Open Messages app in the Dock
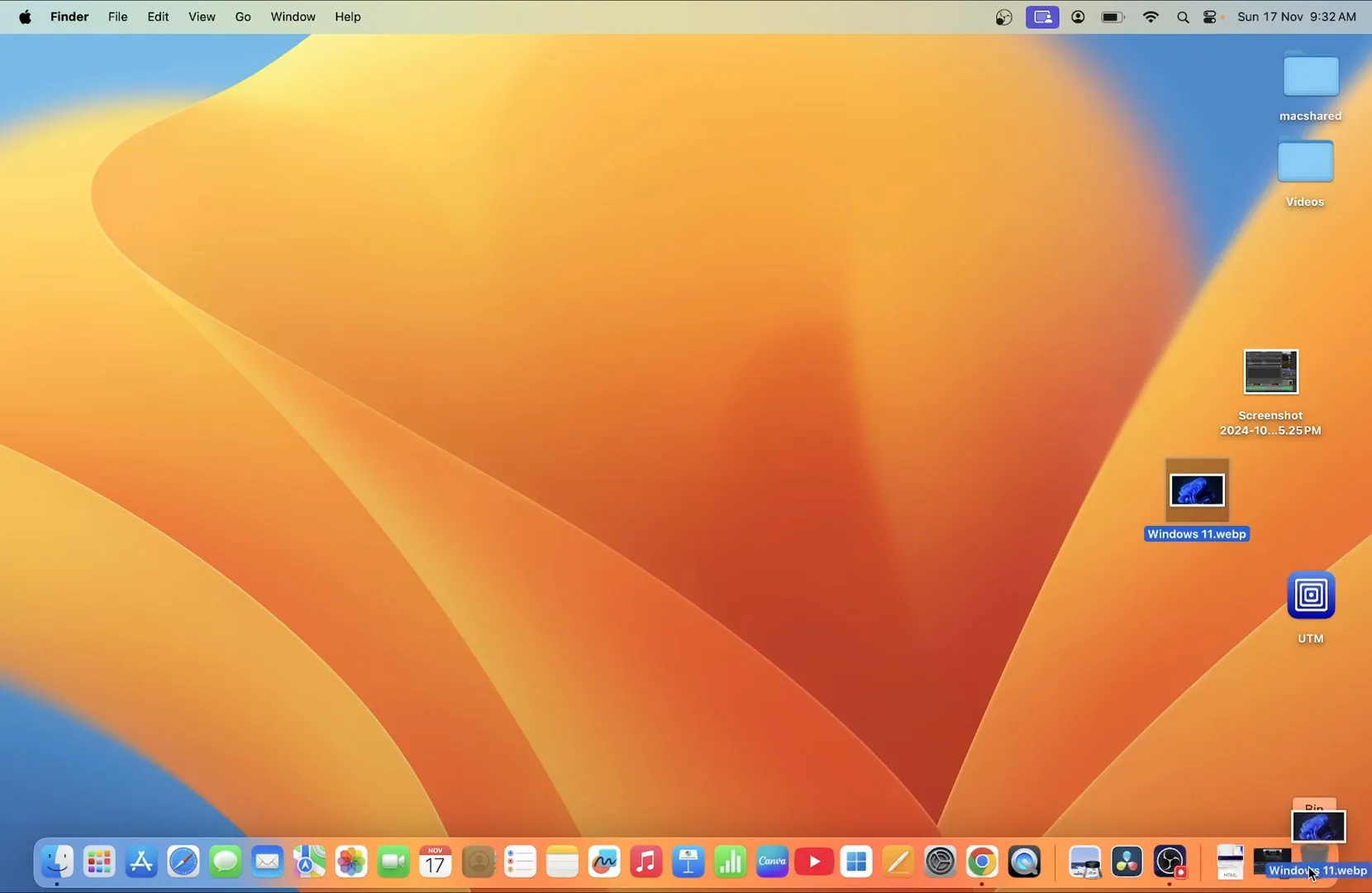 (226, 862)
